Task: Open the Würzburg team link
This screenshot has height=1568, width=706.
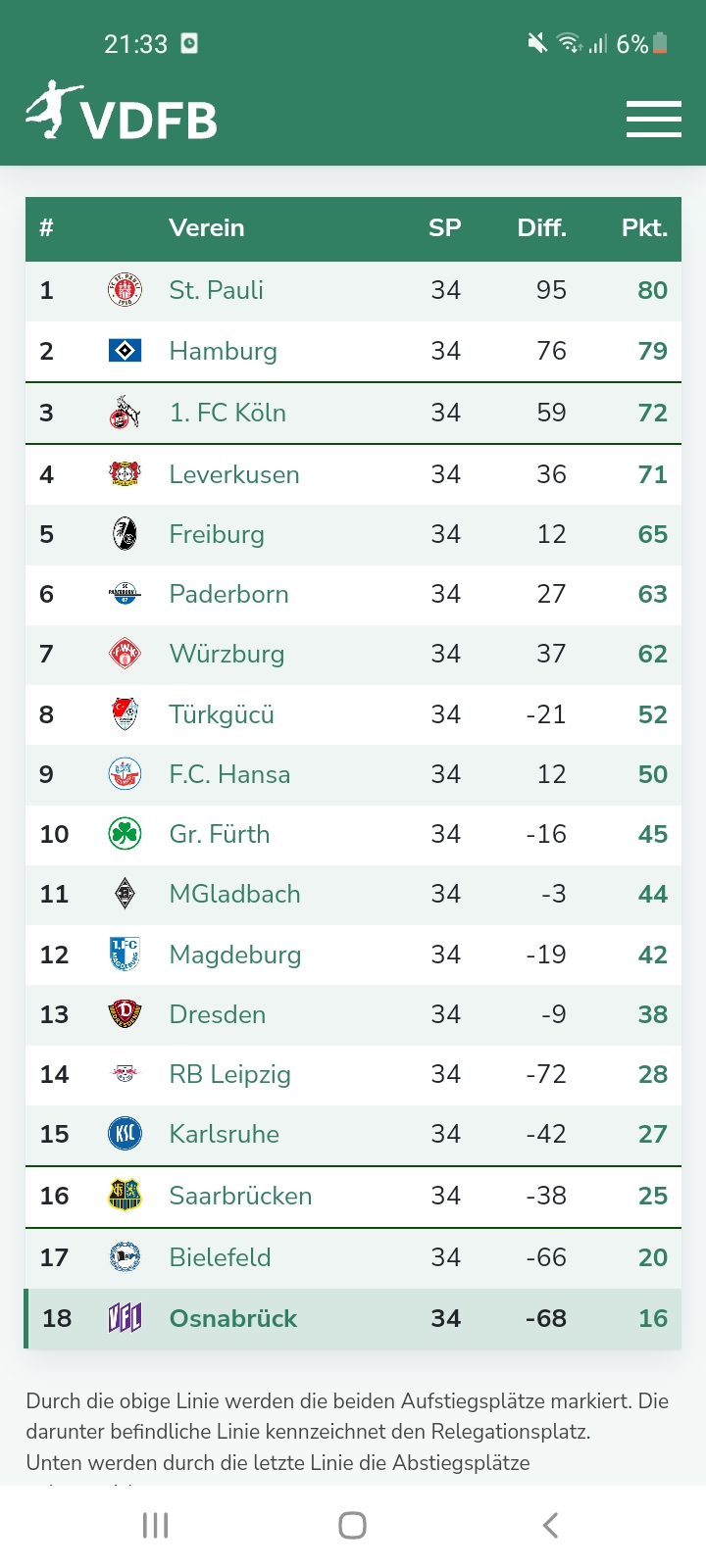Action: (227, 654)
